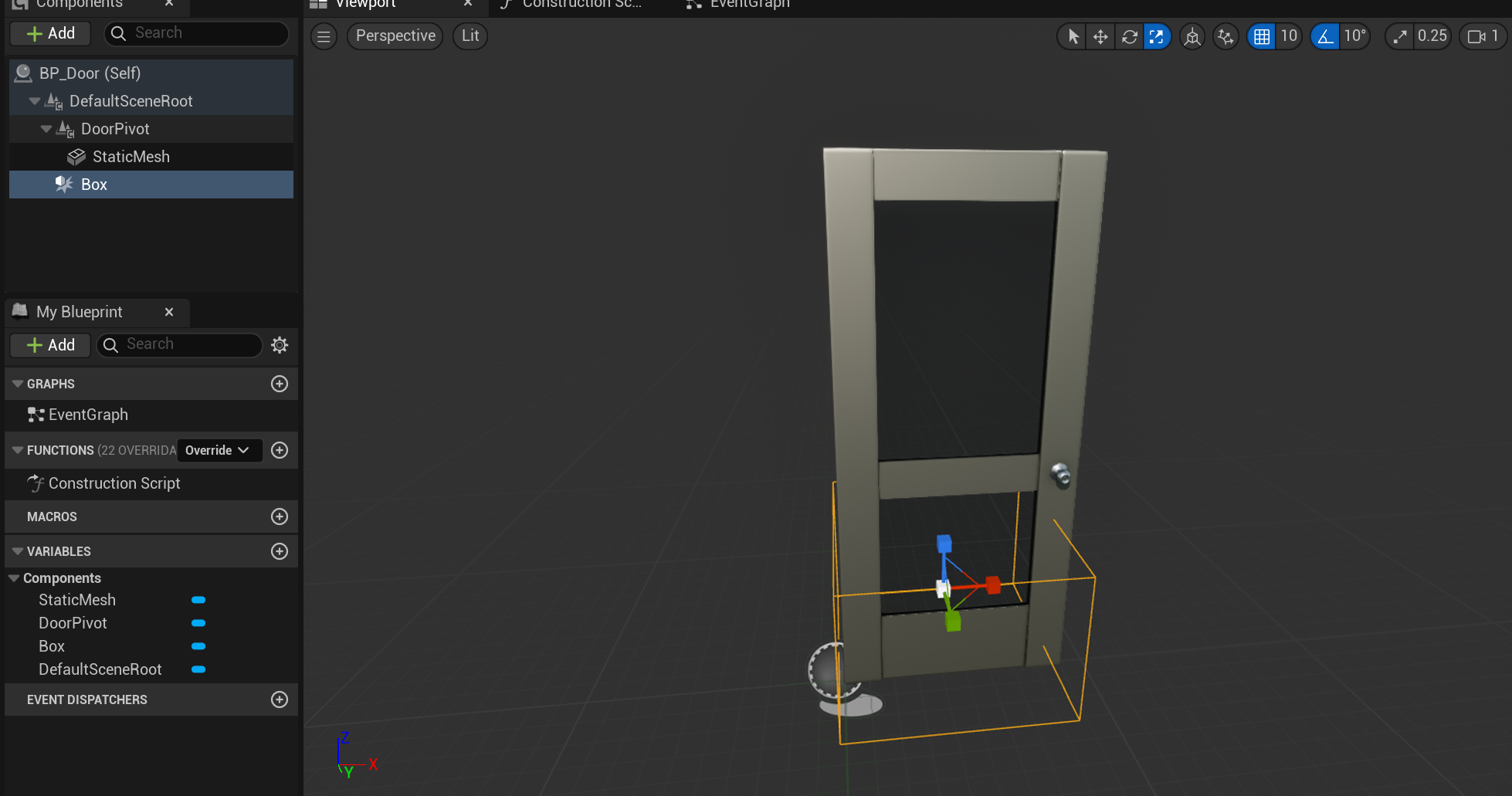Open grid snap value 10 dropdown

(x=1289, y=36)
